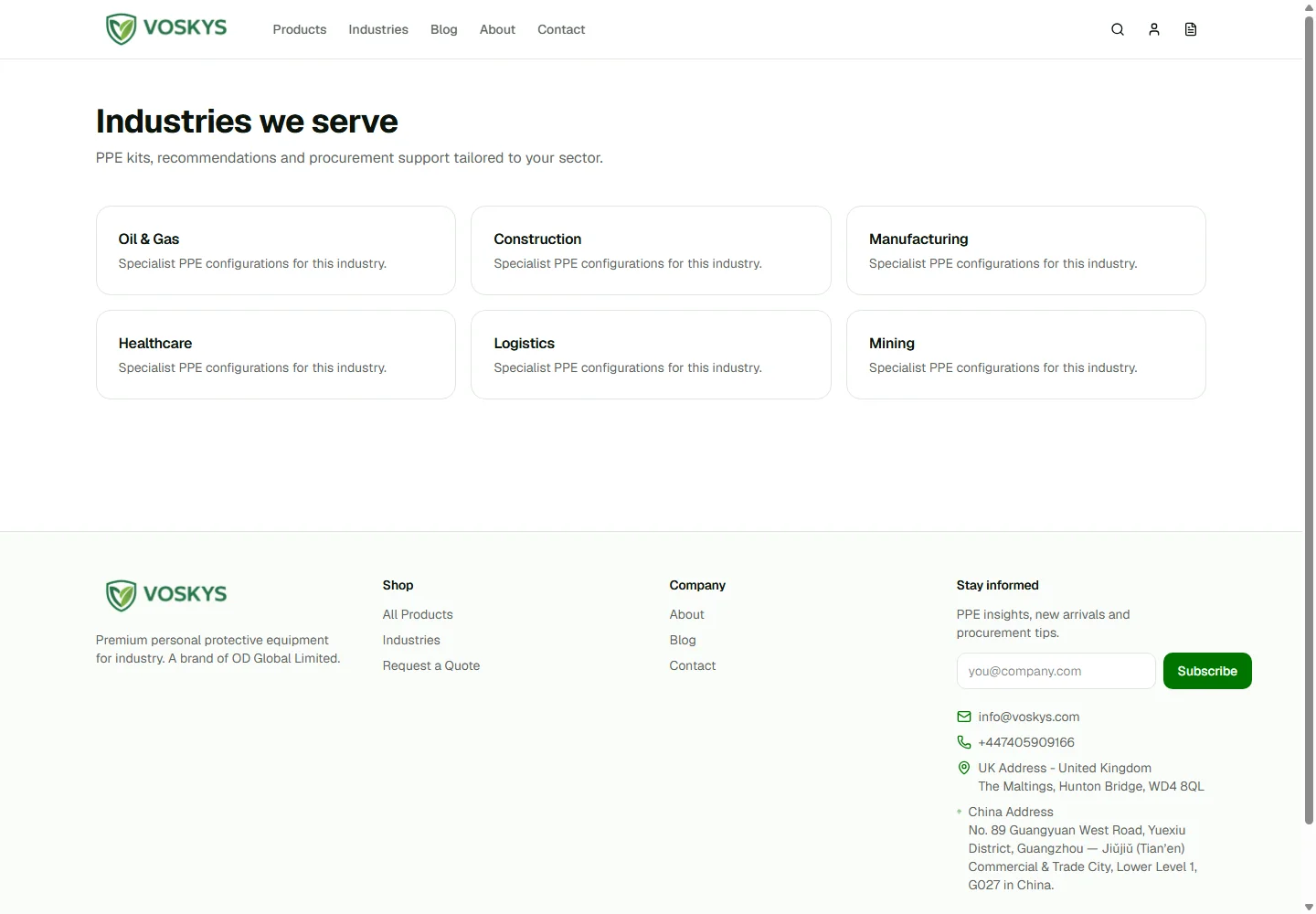1316x914 pixels.
Task: Open the Industries nav item
Action: tap(378, 29)
